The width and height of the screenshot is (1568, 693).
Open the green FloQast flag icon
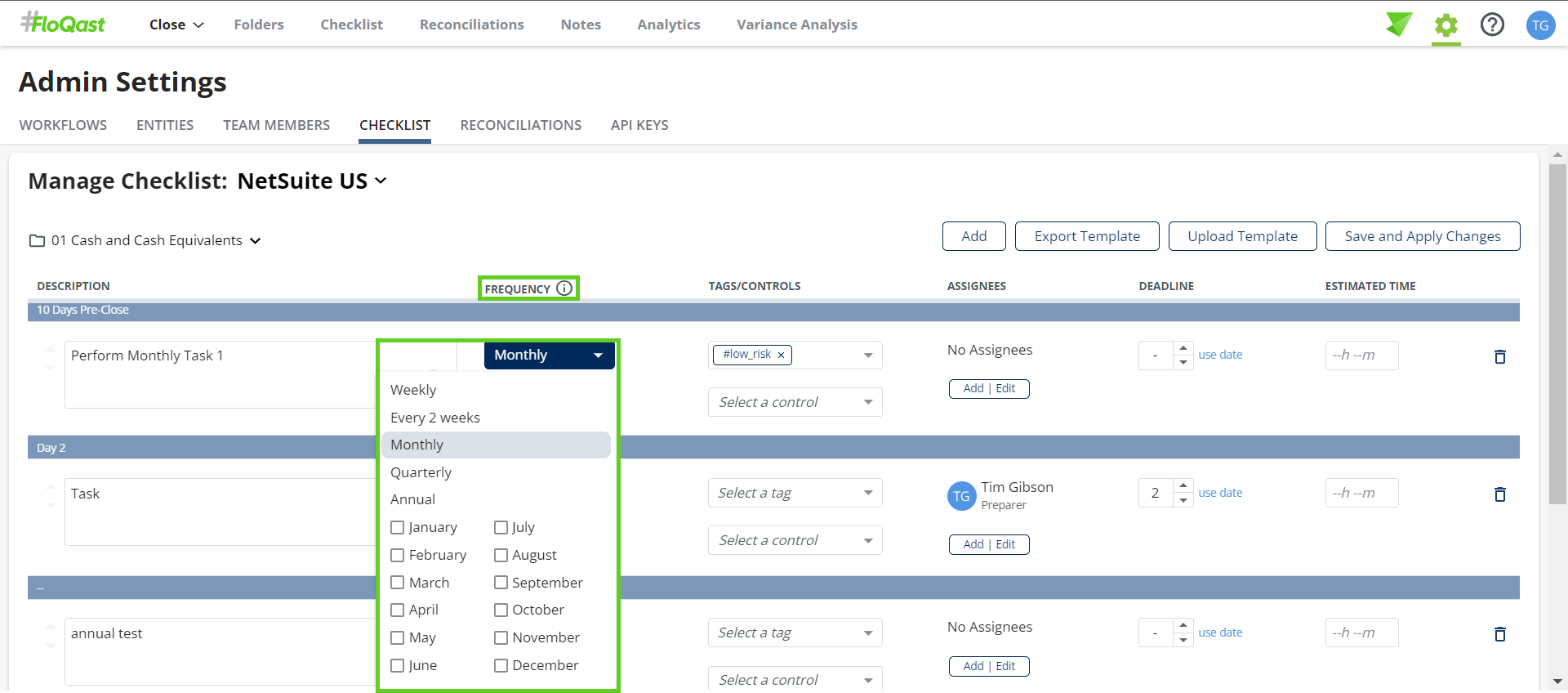[x=1398, y=25]
